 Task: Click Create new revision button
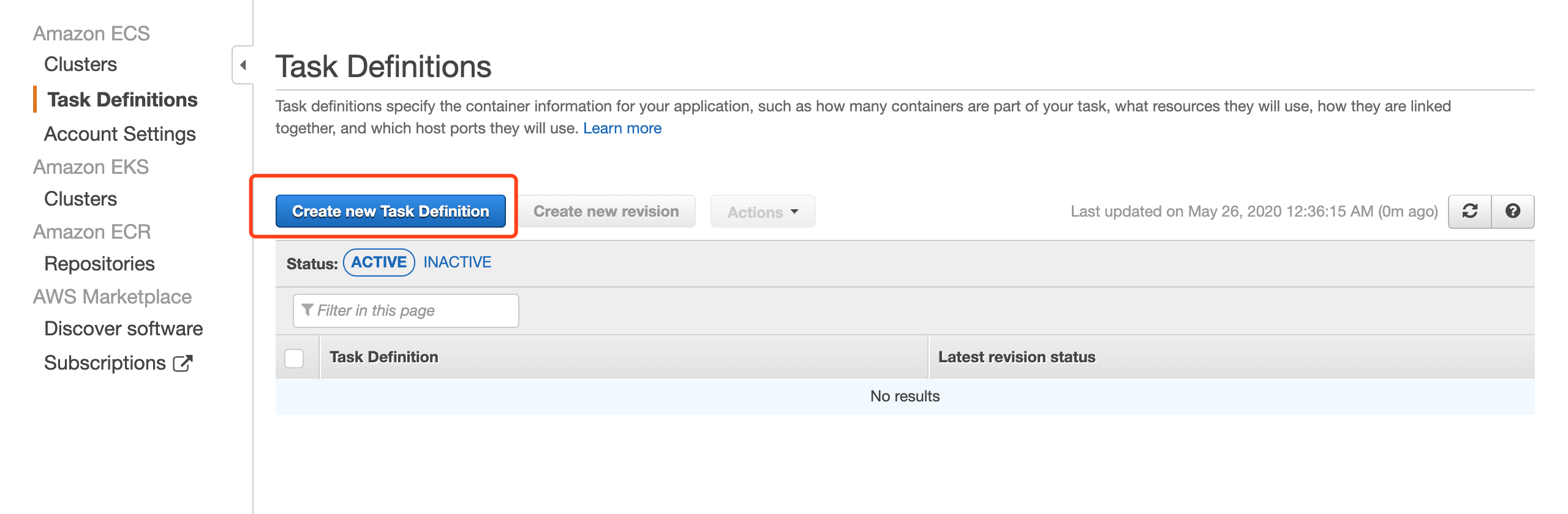(606, 211)
